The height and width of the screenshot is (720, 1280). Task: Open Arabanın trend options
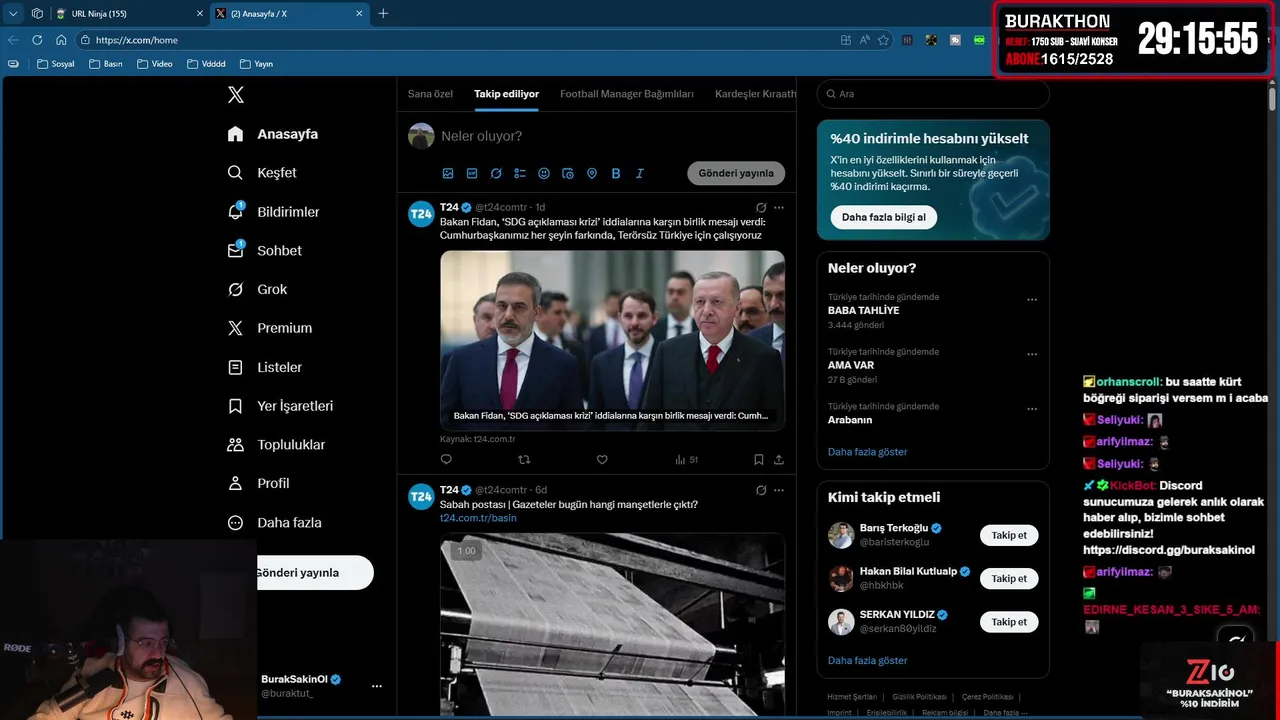[1032, 409]
